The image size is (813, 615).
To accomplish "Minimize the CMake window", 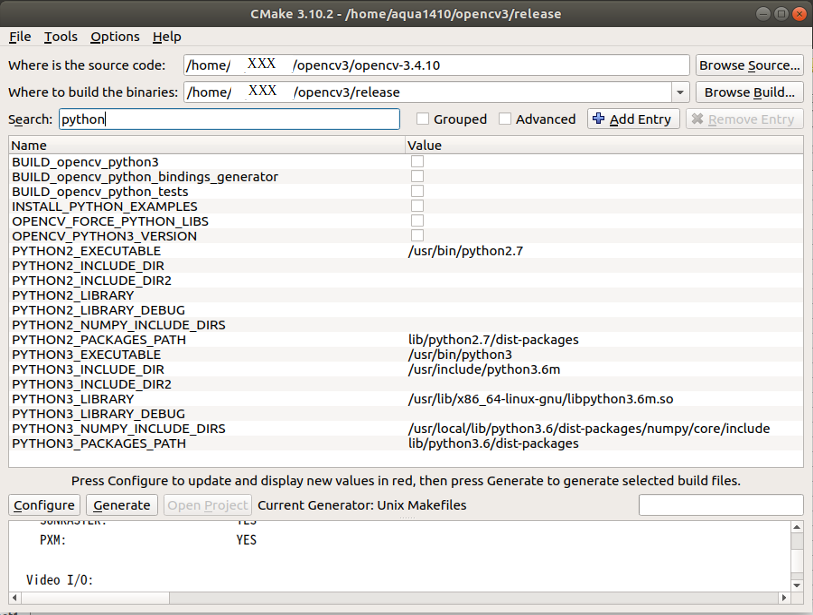I will 763,13.
